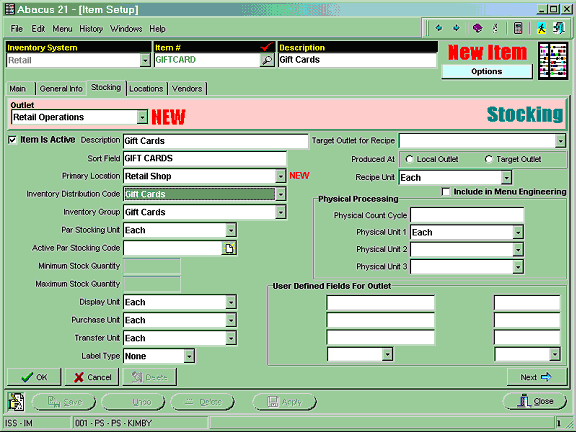The width and height of the screenshot is (576, 432).
Task: Click the Save button
Action: pyautogui.click(x=64, y=402)
